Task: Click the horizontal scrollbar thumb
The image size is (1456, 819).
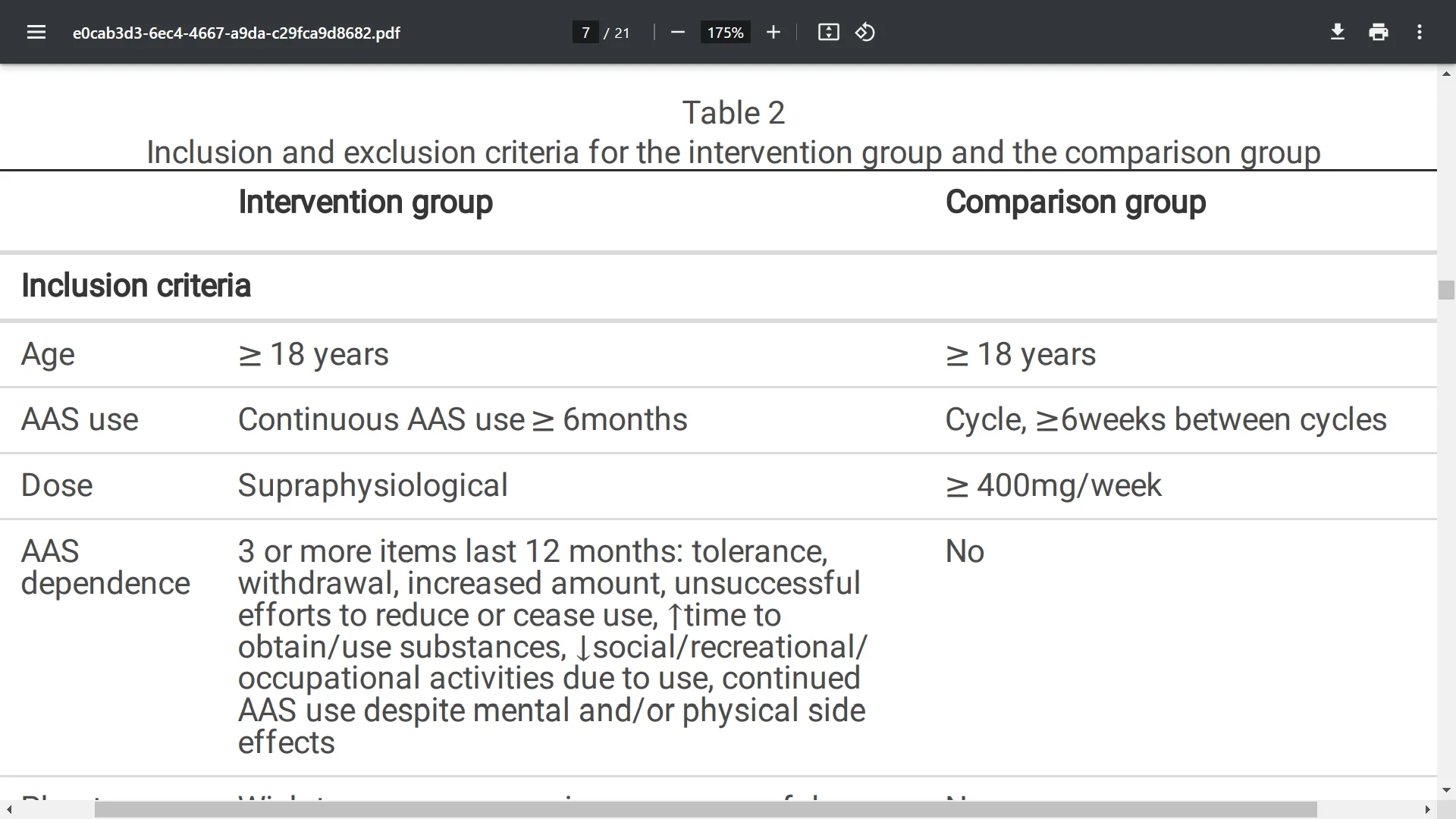Action: (705, 810)
